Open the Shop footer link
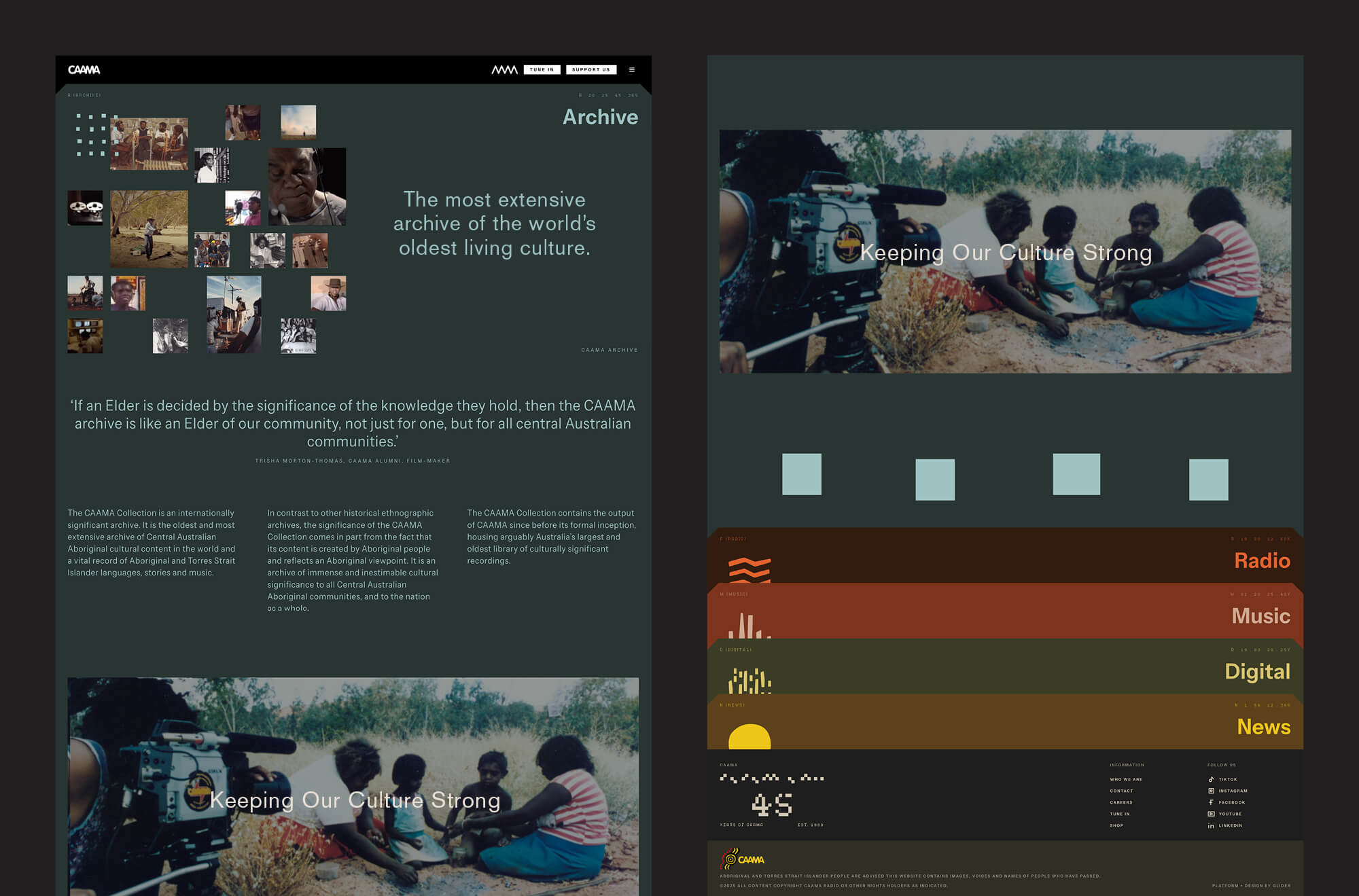Screen dimensions: 1359x896 (x=1116, y=825)
